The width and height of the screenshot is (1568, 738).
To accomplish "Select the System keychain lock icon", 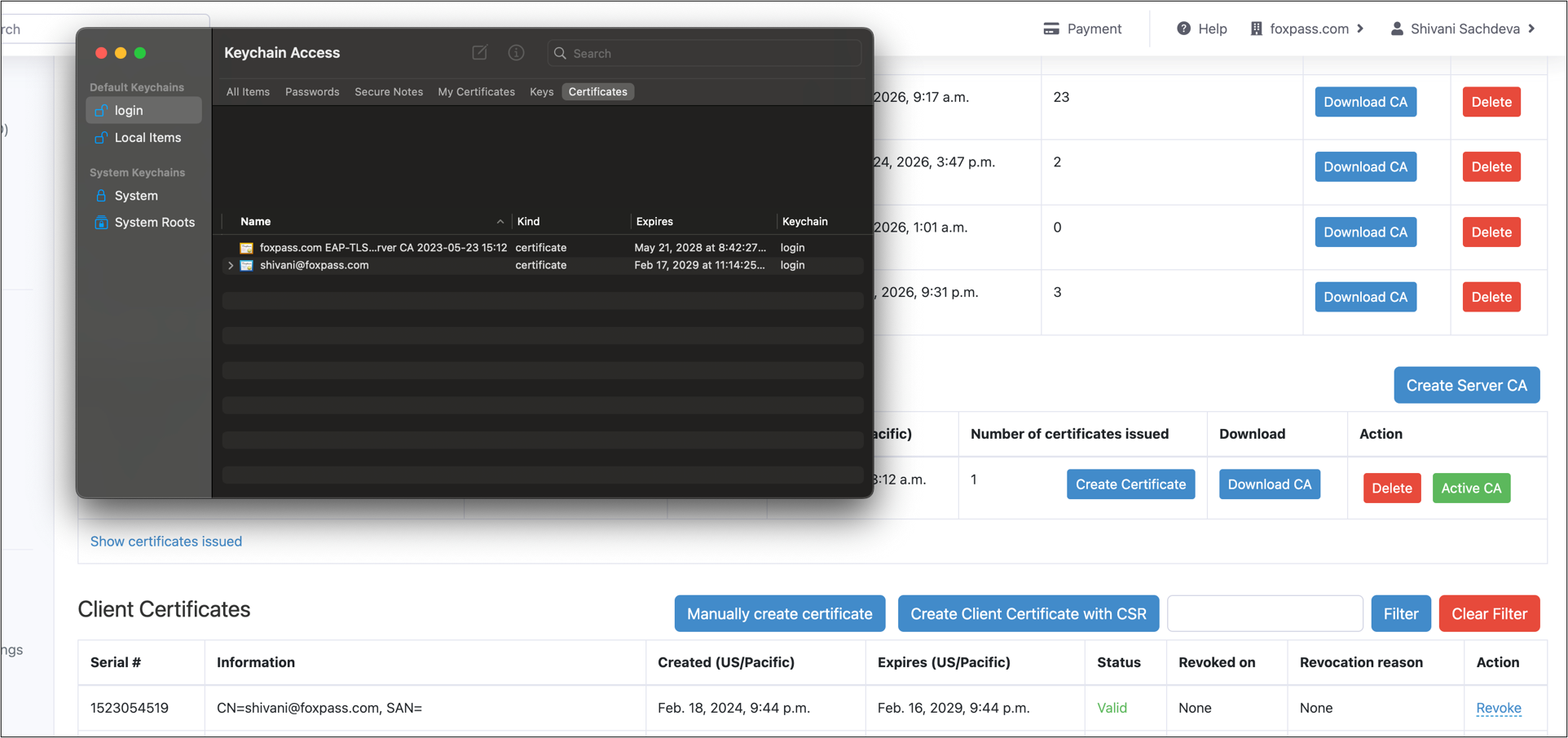I will 101,196.
